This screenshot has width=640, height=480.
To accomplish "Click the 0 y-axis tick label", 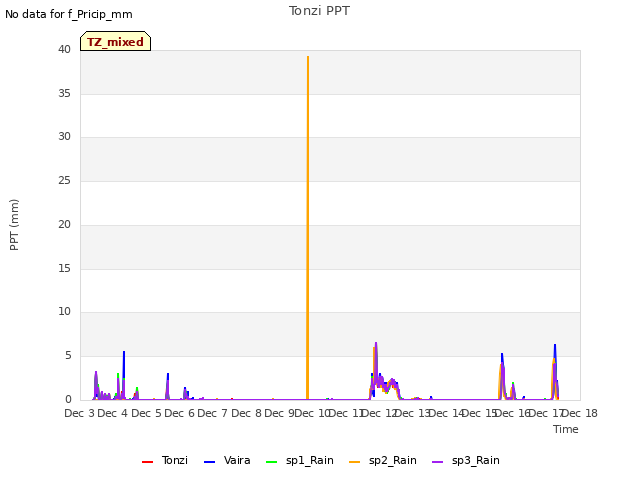I will [x=68, y=399].
